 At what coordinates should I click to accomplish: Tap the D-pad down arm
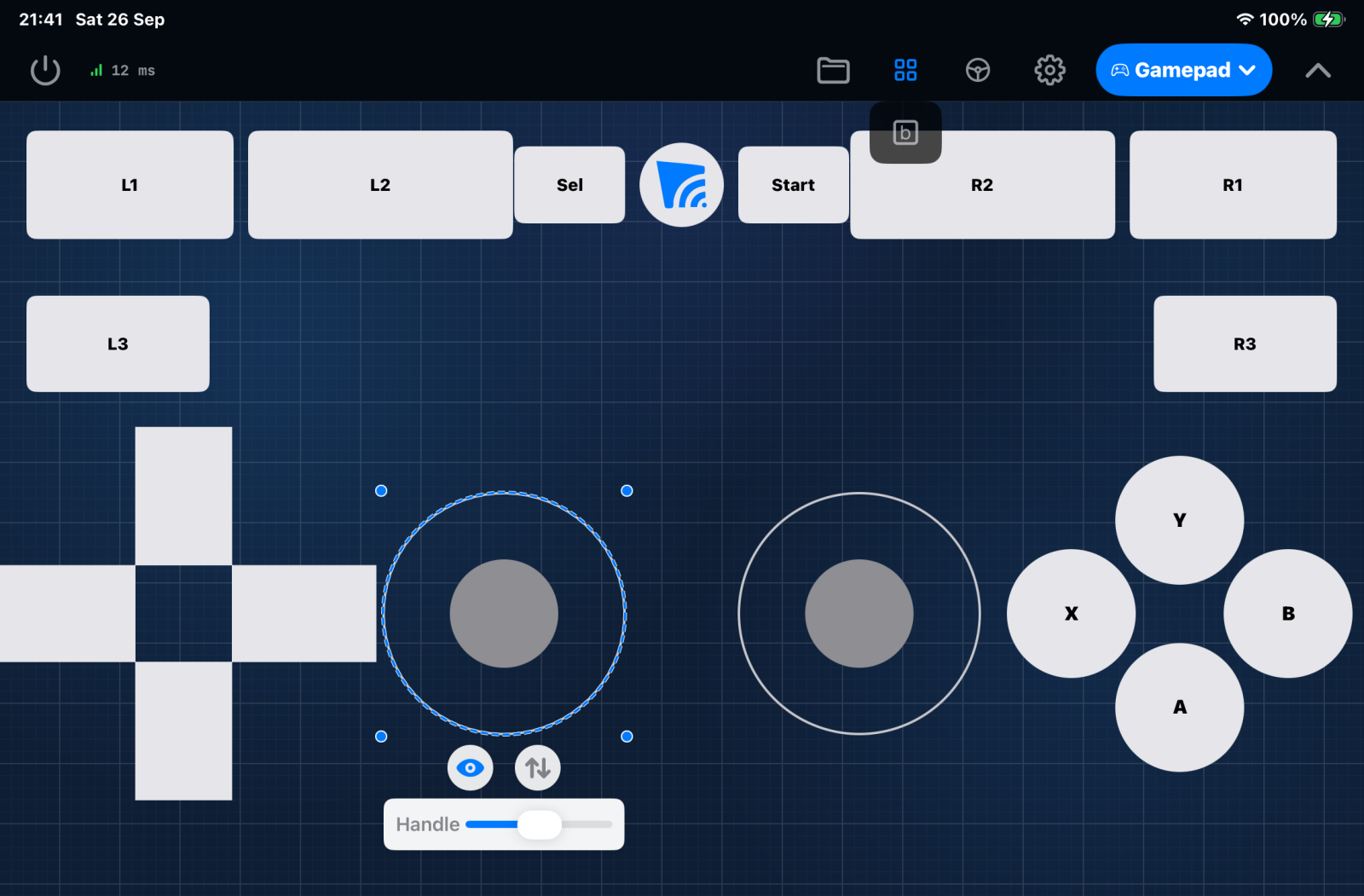pyautogui.click(x=183, y=731)
